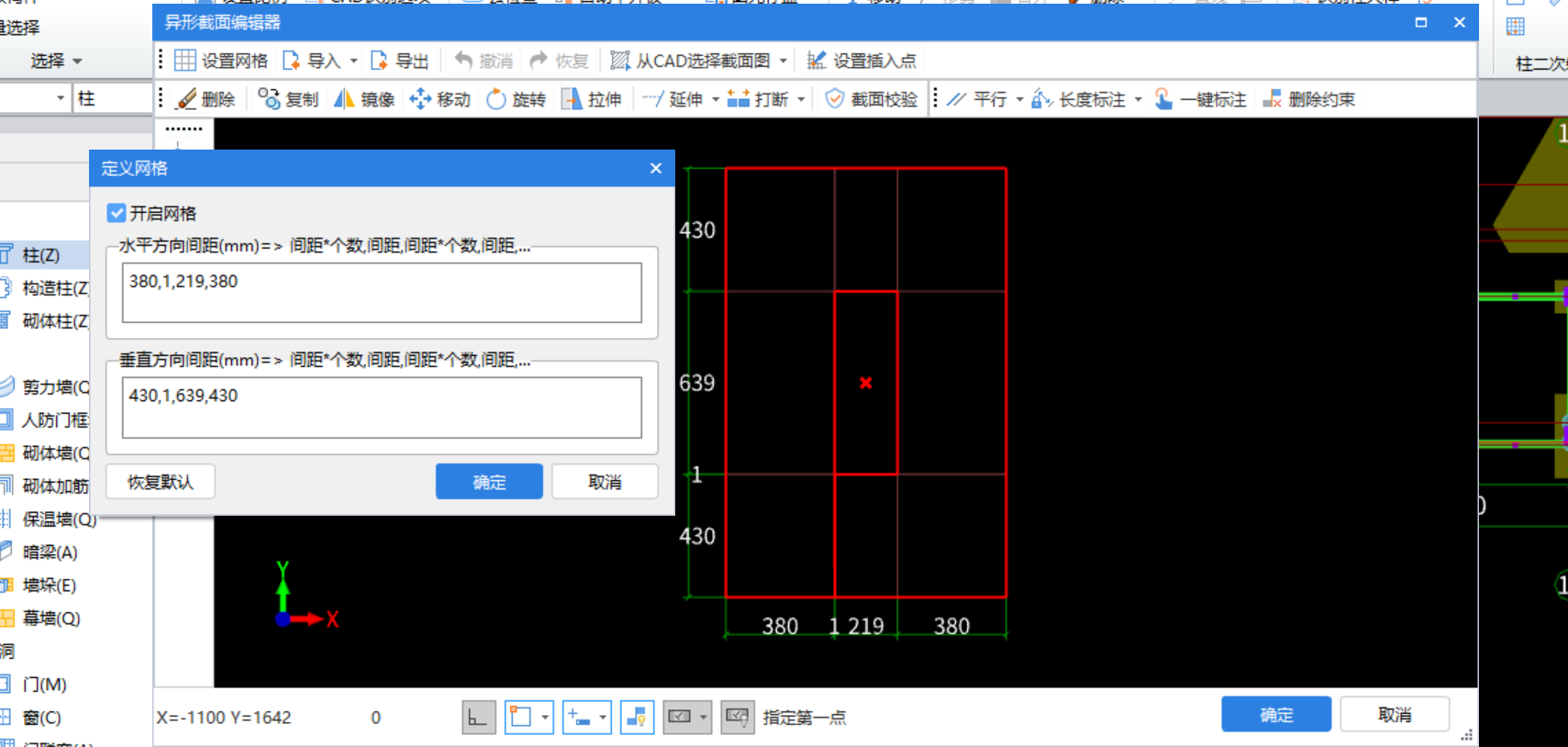Viewport: 1568px width, 747px height.
Task: Open point offset dropdown arrow in status bar
Action: tap(603, 718)
